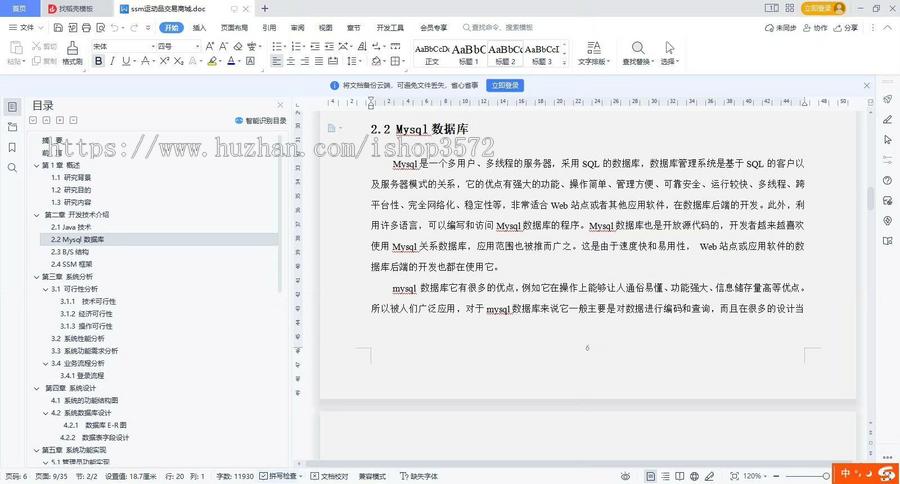Open the Insert (插入) ribbon tab
Viewport: 900px width, 484px height.
199,28
